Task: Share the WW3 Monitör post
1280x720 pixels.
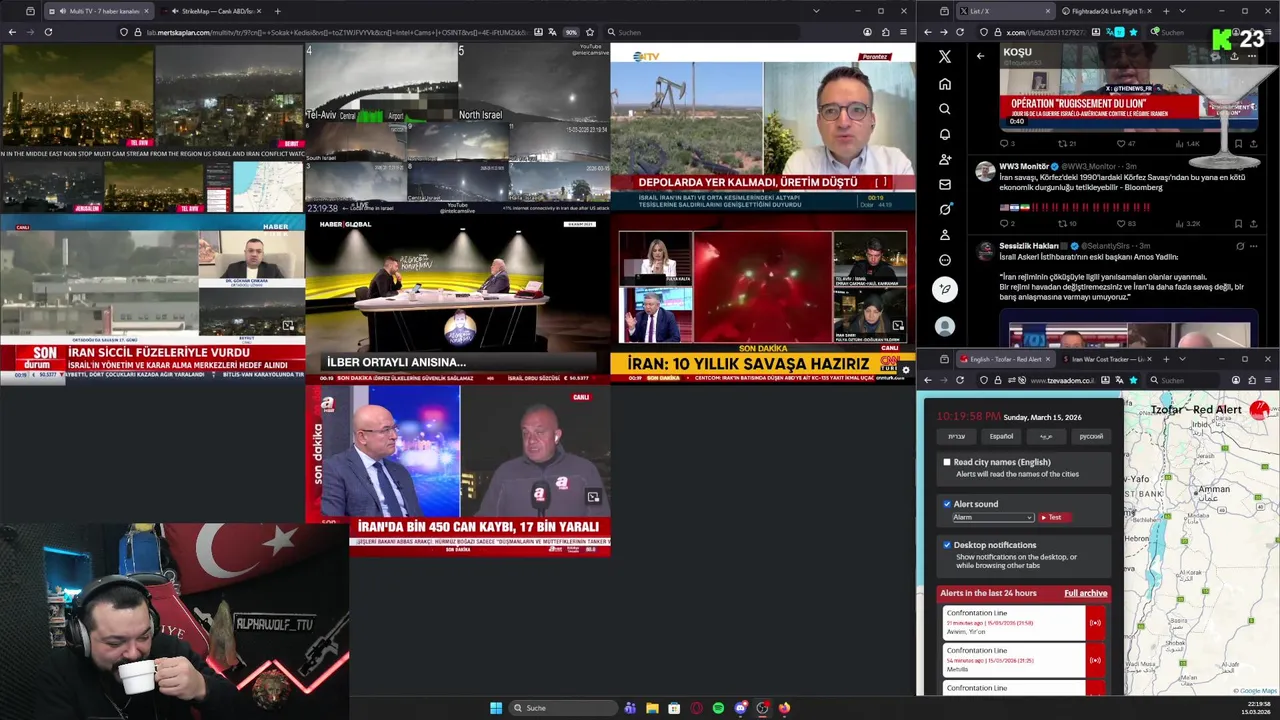Action: [x=1253, y=223]
